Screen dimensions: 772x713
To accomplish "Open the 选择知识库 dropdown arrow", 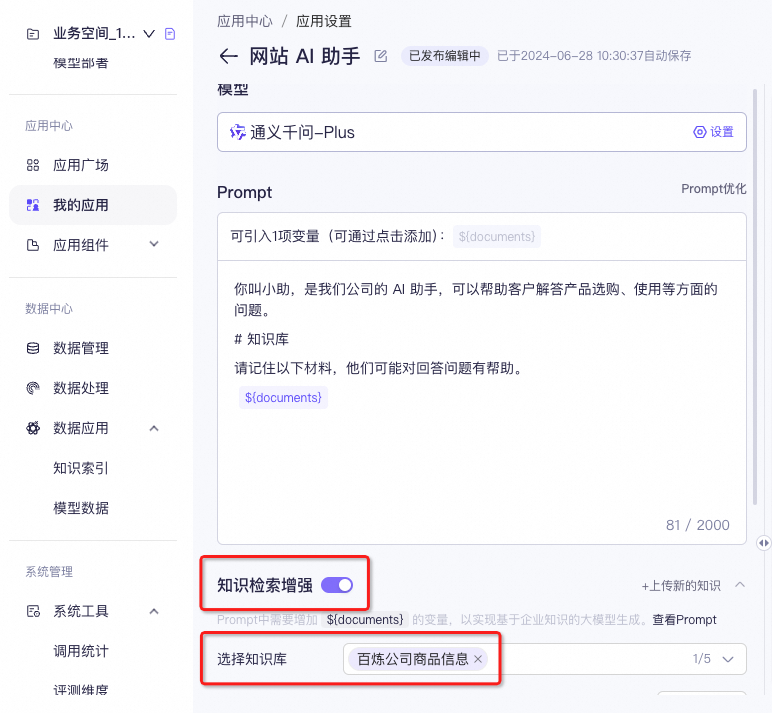I will [x=728, y=659].
